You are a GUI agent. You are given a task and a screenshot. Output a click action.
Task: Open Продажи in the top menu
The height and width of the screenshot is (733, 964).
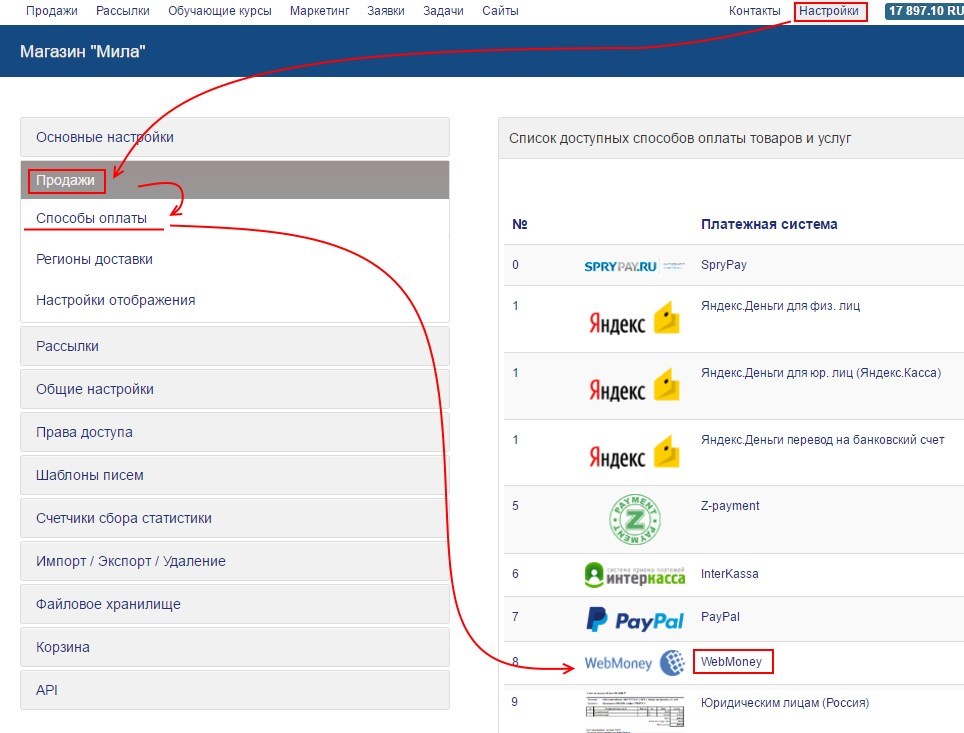(x=52, y=11)
